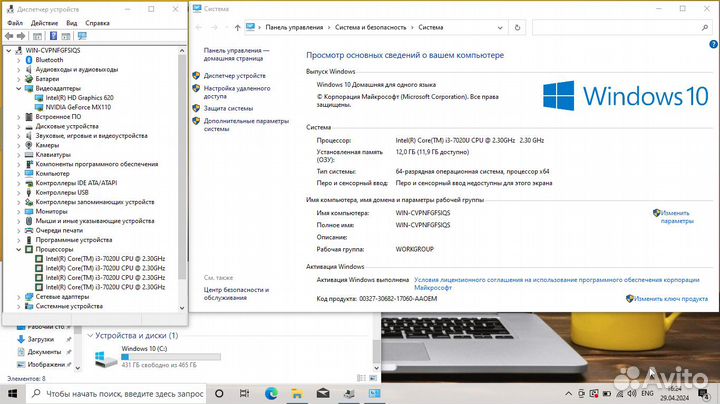Select Загрузки in Explorer sidebar
Screen dimensions: 720x404
(x=41, y=339)
